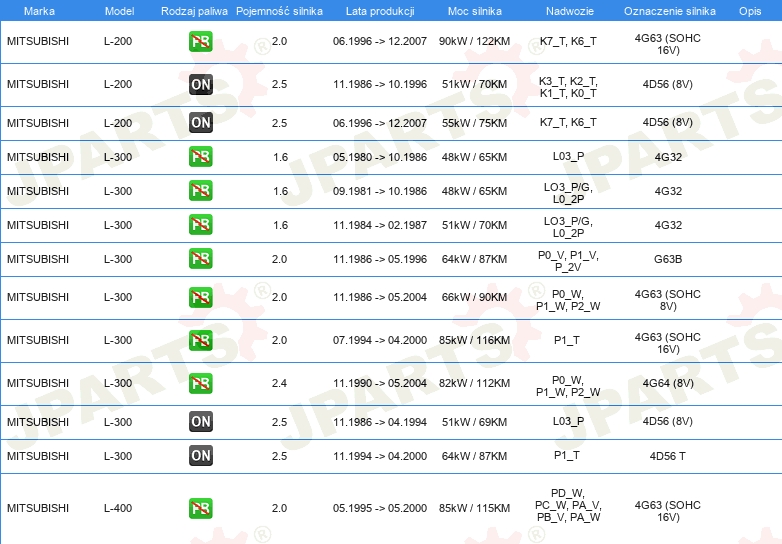The image size is (782, 544).
Task: Click the Model column header
Action: [x=119, y=11]
